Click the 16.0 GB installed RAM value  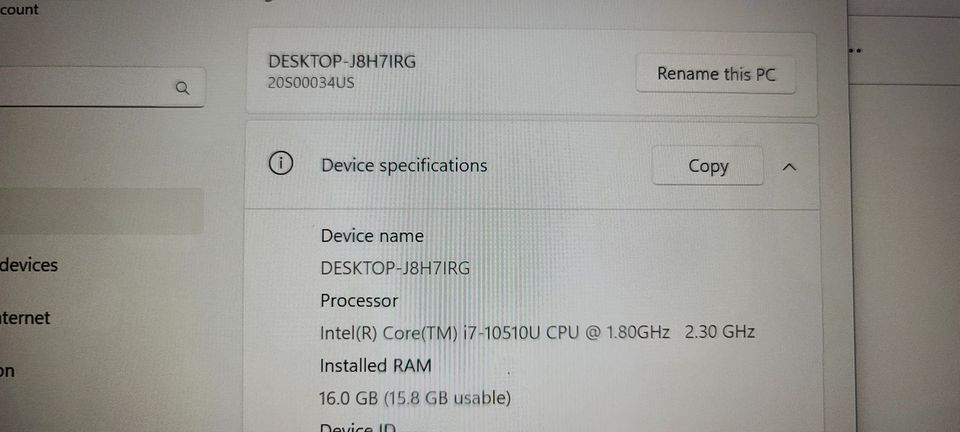click(415, 398)
